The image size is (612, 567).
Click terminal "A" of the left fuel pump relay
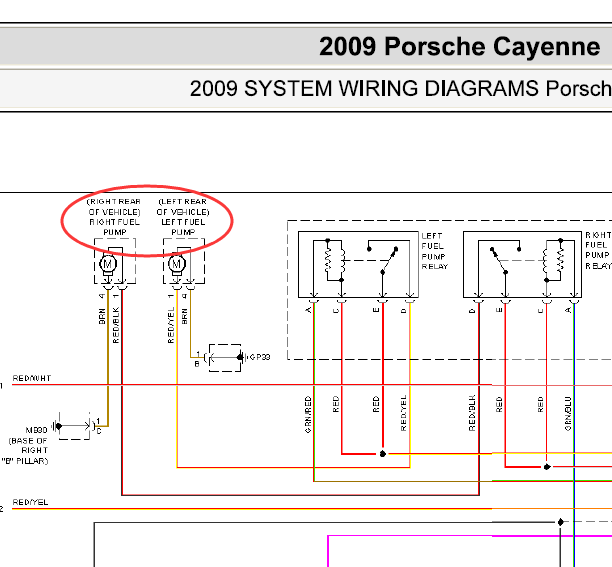(x=309, y=310)
